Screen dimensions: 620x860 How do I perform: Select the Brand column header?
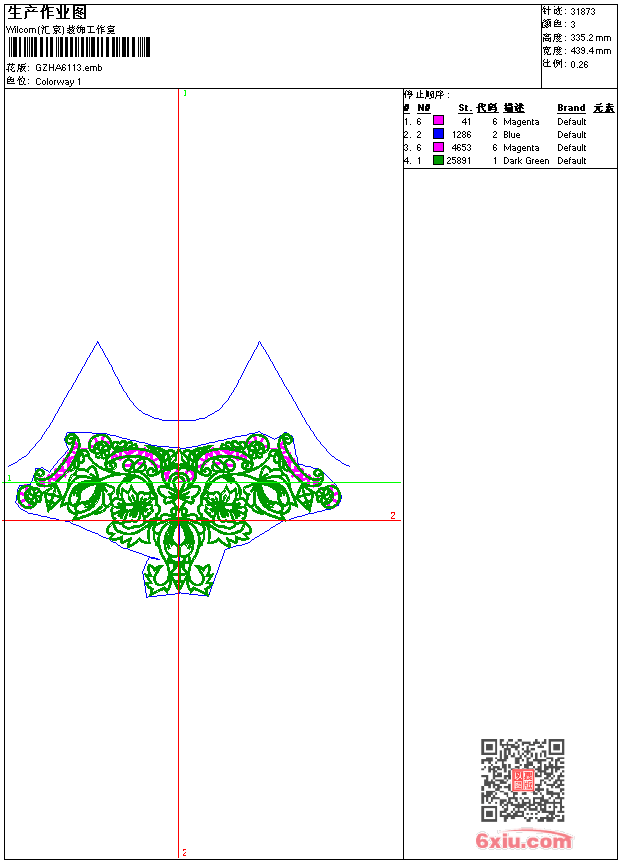click(571, 108)
